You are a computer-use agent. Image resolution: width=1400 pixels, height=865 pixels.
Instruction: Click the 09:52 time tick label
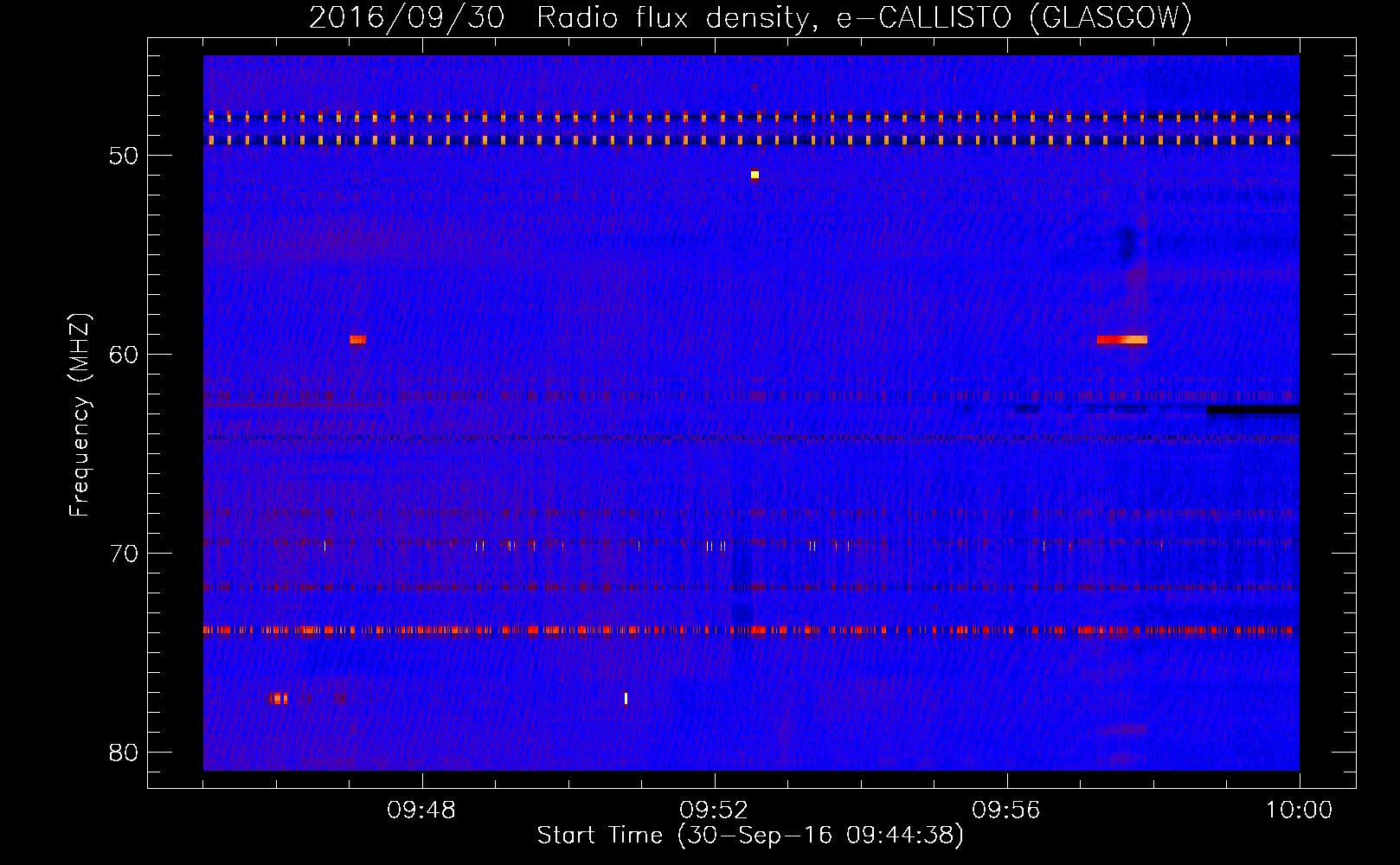tap(715, 811)
